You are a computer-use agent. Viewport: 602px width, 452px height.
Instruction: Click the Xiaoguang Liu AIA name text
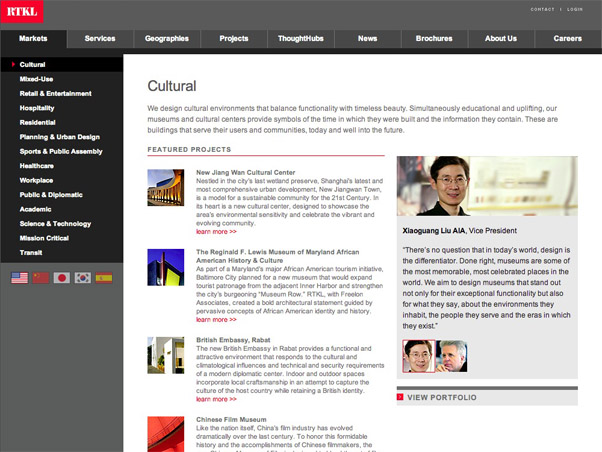click(434, 231)
